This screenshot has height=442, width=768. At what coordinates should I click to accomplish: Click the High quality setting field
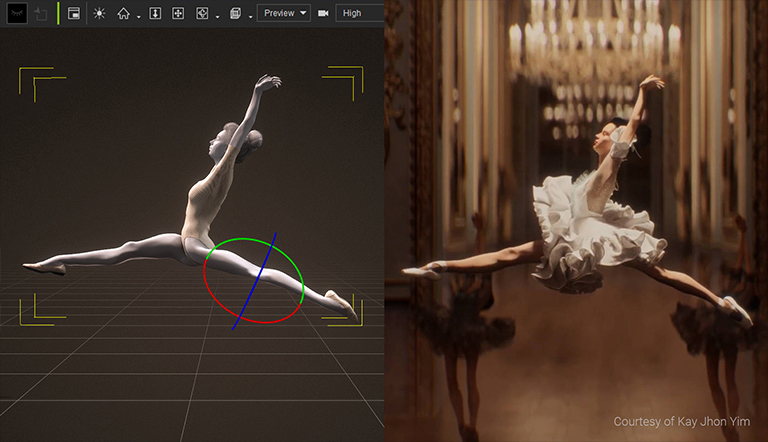pos(360,13)
